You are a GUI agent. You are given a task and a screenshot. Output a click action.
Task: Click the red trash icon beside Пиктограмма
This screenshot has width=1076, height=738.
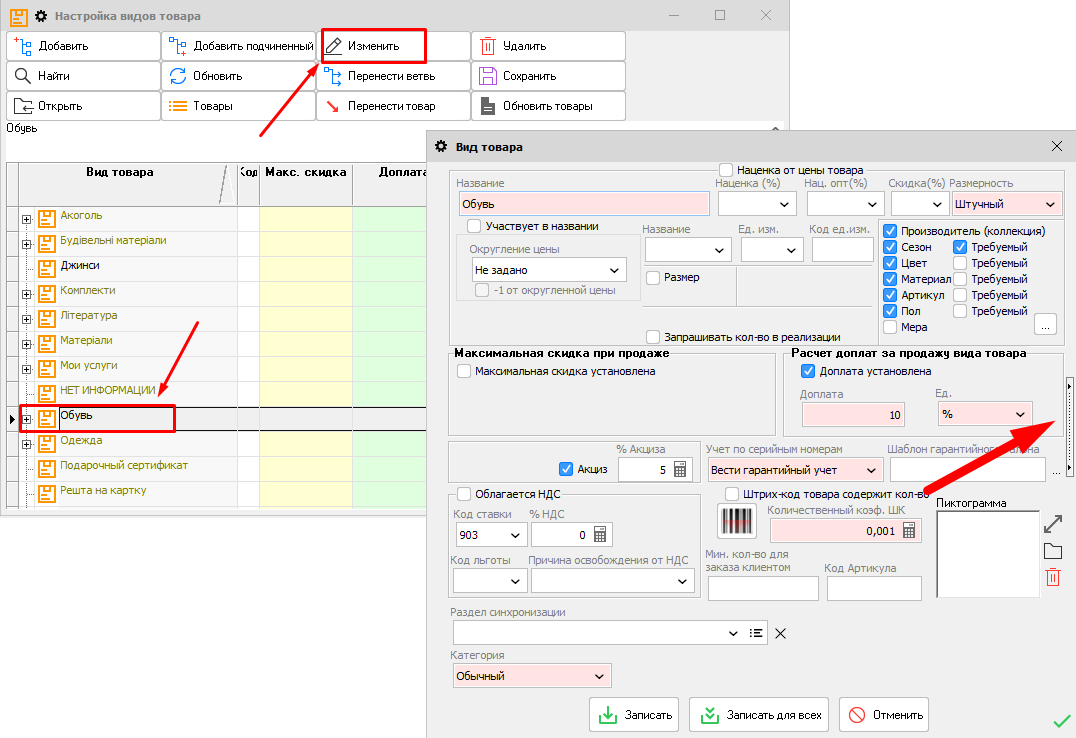pos(1052,577)
